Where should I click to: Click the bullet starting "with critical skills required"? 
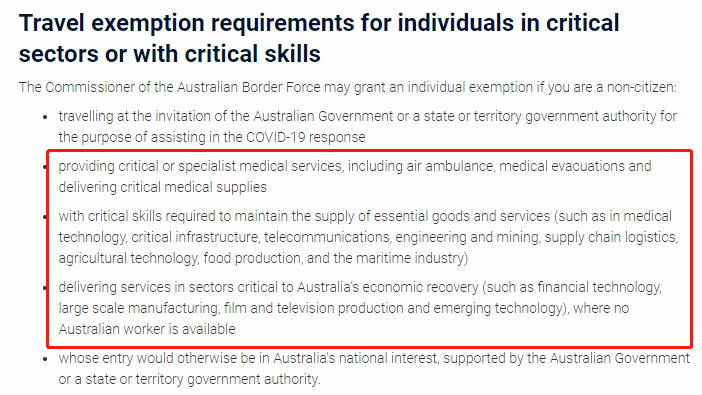click(368, 237)
